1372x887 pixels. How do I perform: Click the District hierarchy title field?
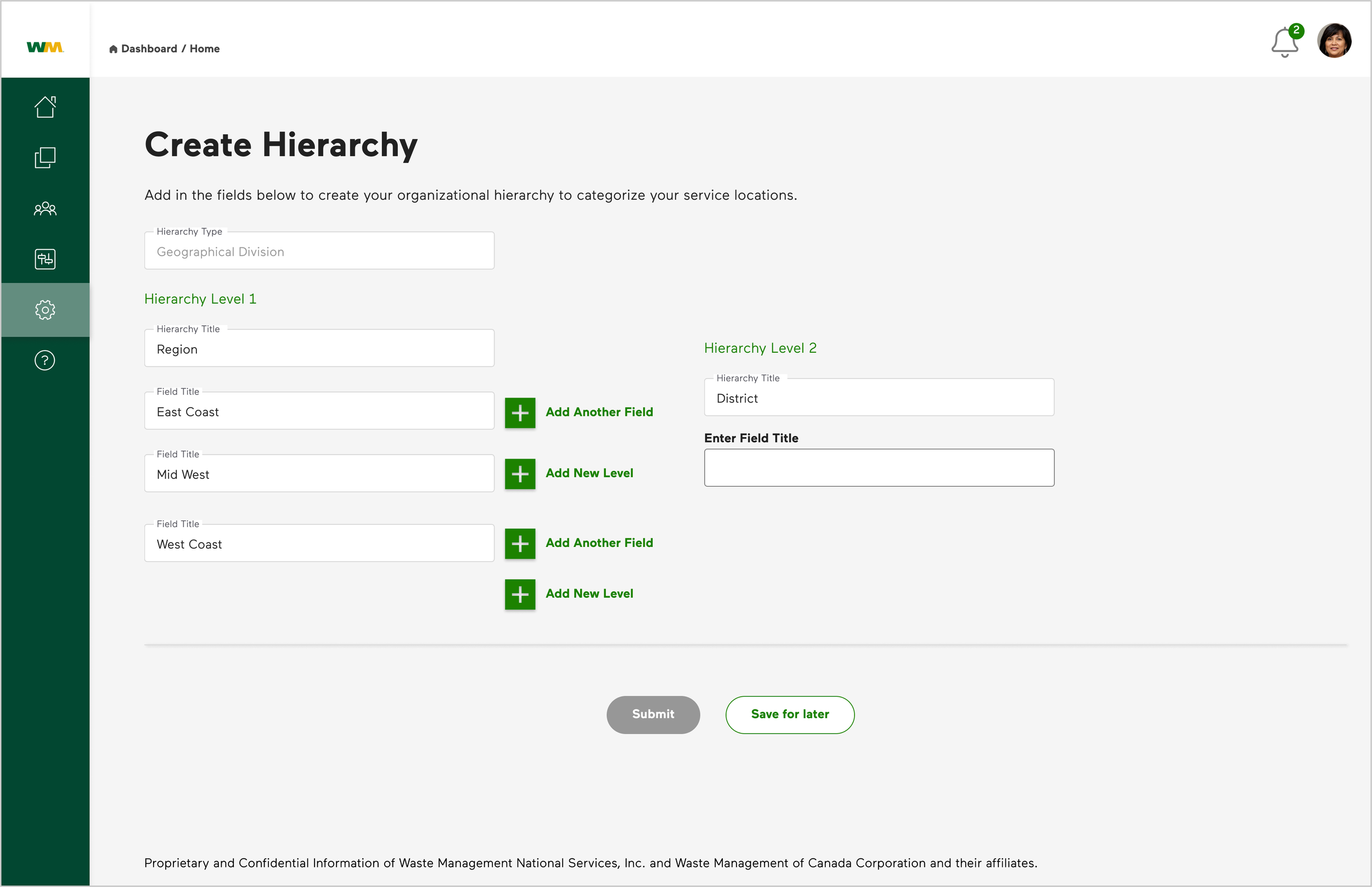point(879,398)
